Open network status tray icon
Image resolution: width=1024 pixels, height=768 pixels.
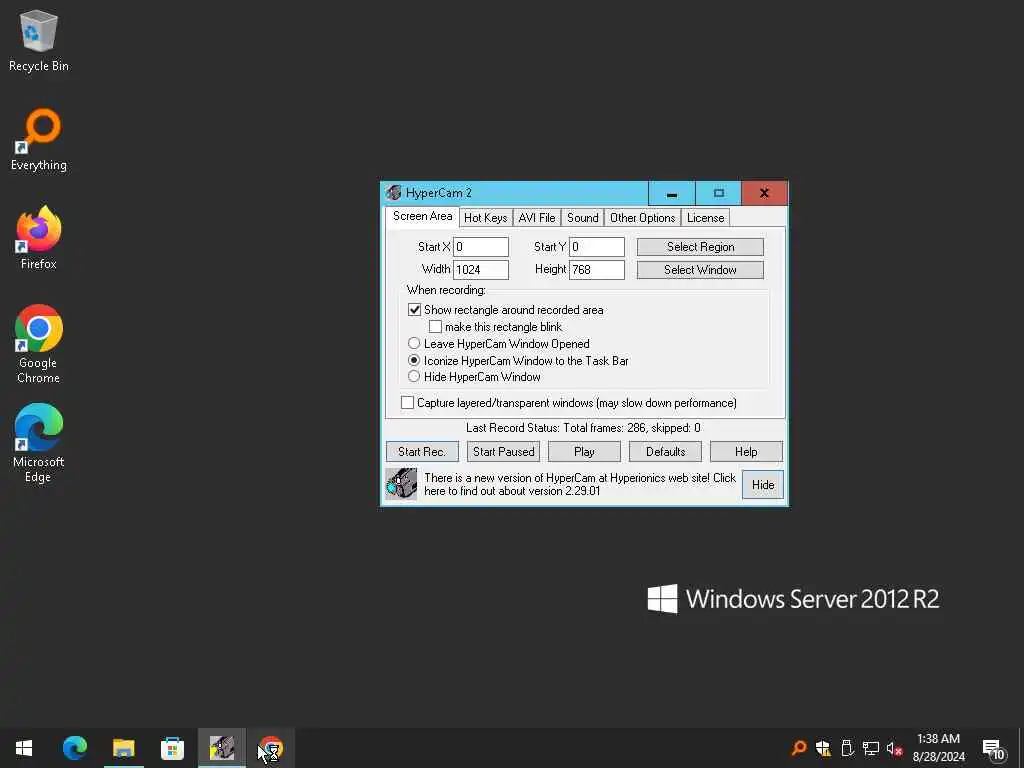tap(871, 748)
